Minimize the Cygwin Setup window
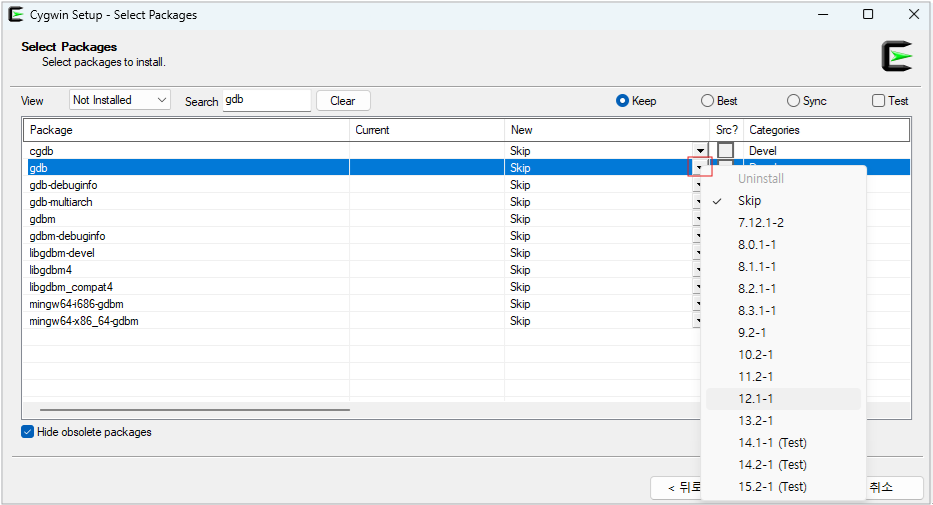 click(x=823, y=14)
